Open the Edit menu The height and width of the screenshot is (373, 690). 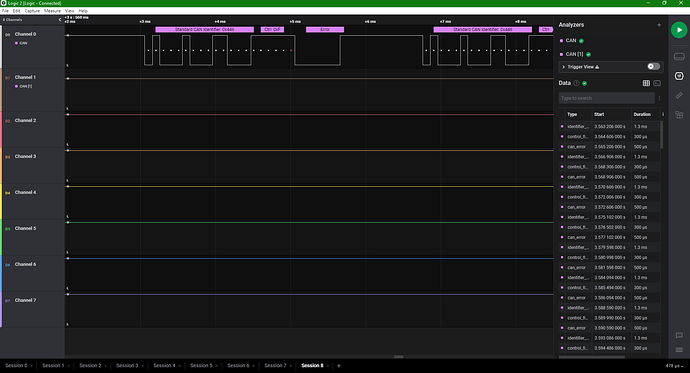click(x=16, y=11)
